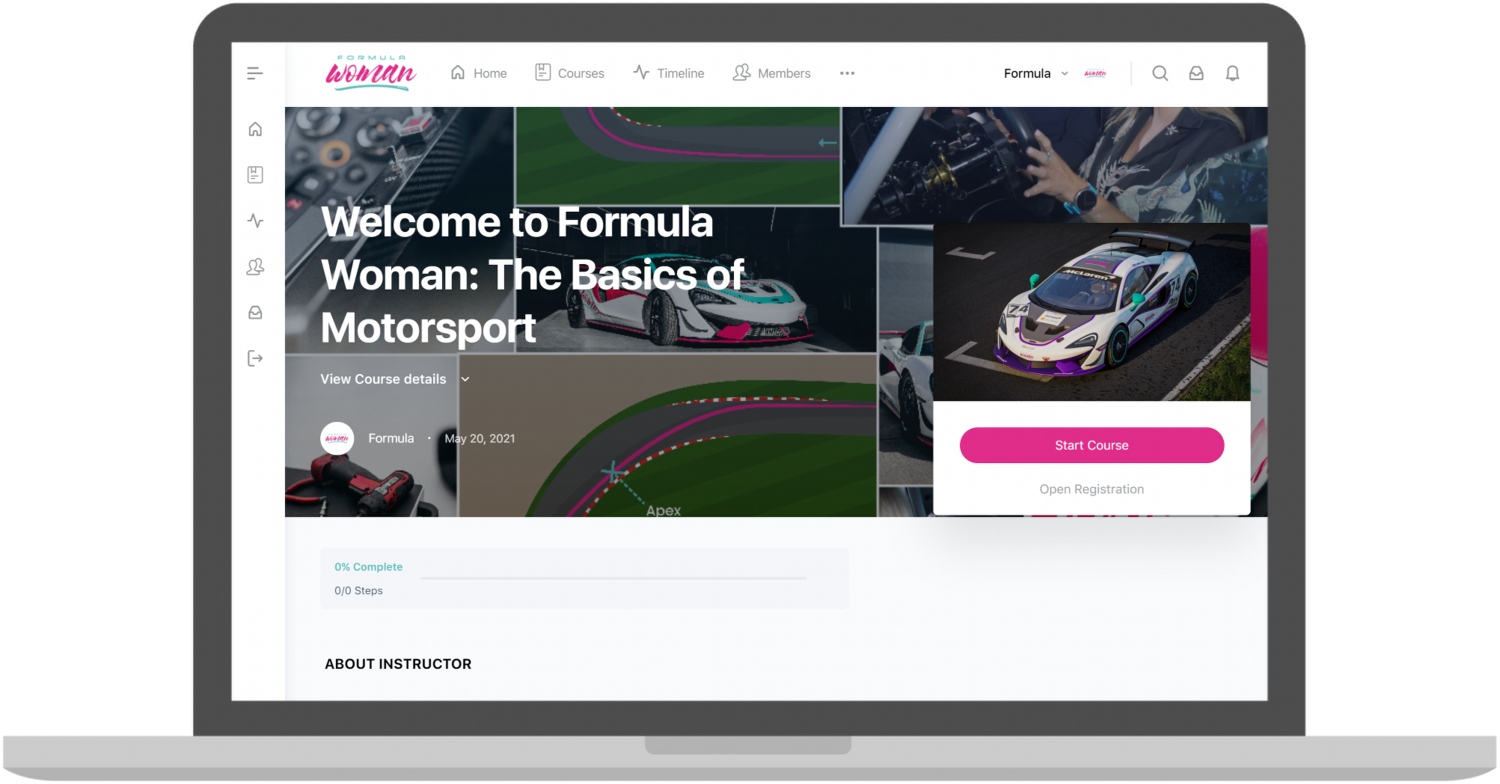Click the Formula Woman logo
The image size is (1500, 784).
coord(371,73)
